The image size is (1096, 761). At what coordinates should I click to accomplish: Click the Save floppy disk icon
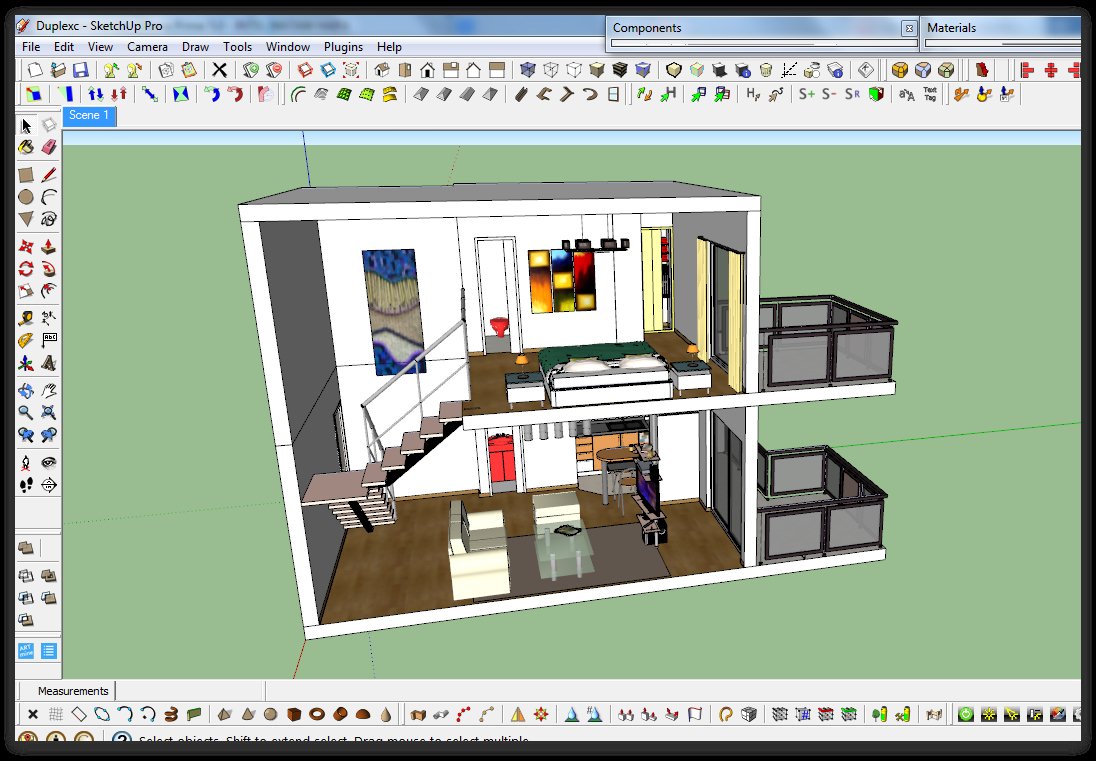(x=80, y=70)
